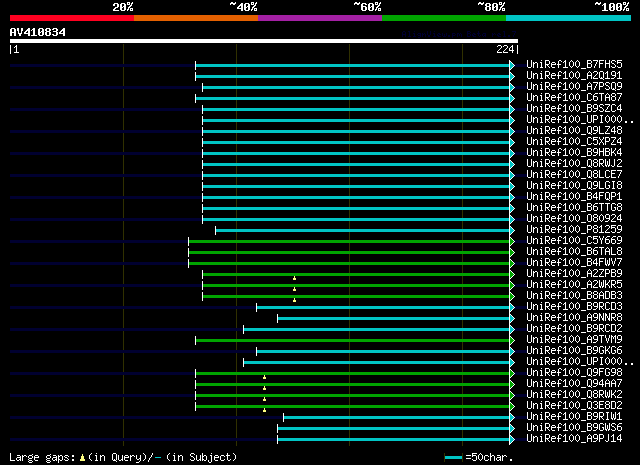
Task: Click the cyan alignment bar of row B9GWS6
Action: click(393, 429)
